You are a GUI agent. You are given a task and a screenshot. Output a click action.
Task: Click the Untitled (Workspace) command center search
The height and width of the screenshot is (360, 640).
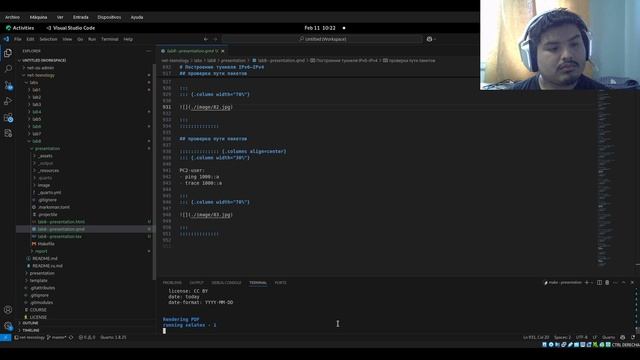(x=322, y=39)
